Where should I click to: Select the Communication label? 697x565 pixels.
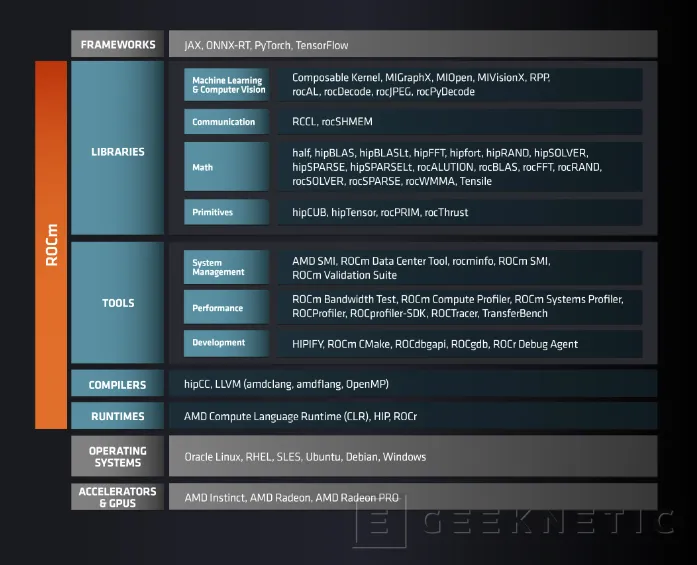coord(227,121)
